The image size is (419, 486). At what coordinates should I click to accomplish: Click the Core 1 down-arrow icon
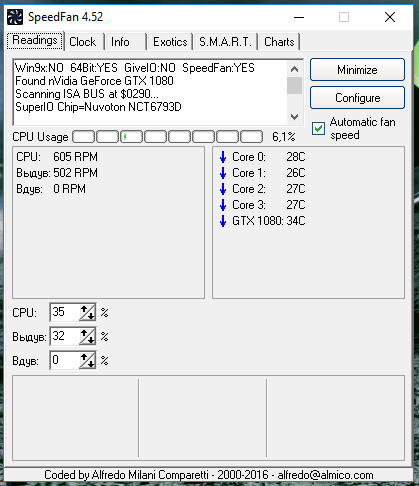(x=223, y=173)
